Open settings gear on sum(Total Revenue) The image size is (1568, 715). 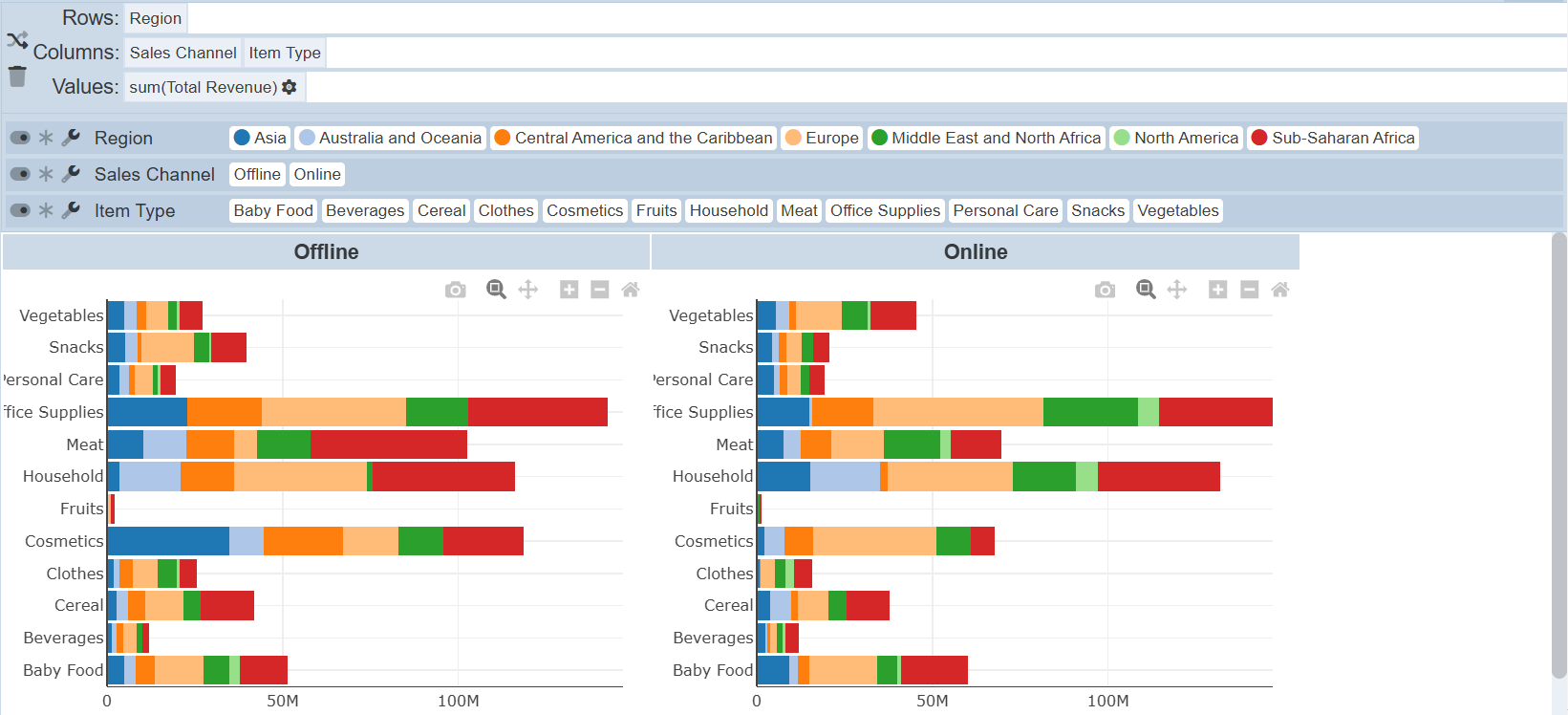tap(290, 87)
